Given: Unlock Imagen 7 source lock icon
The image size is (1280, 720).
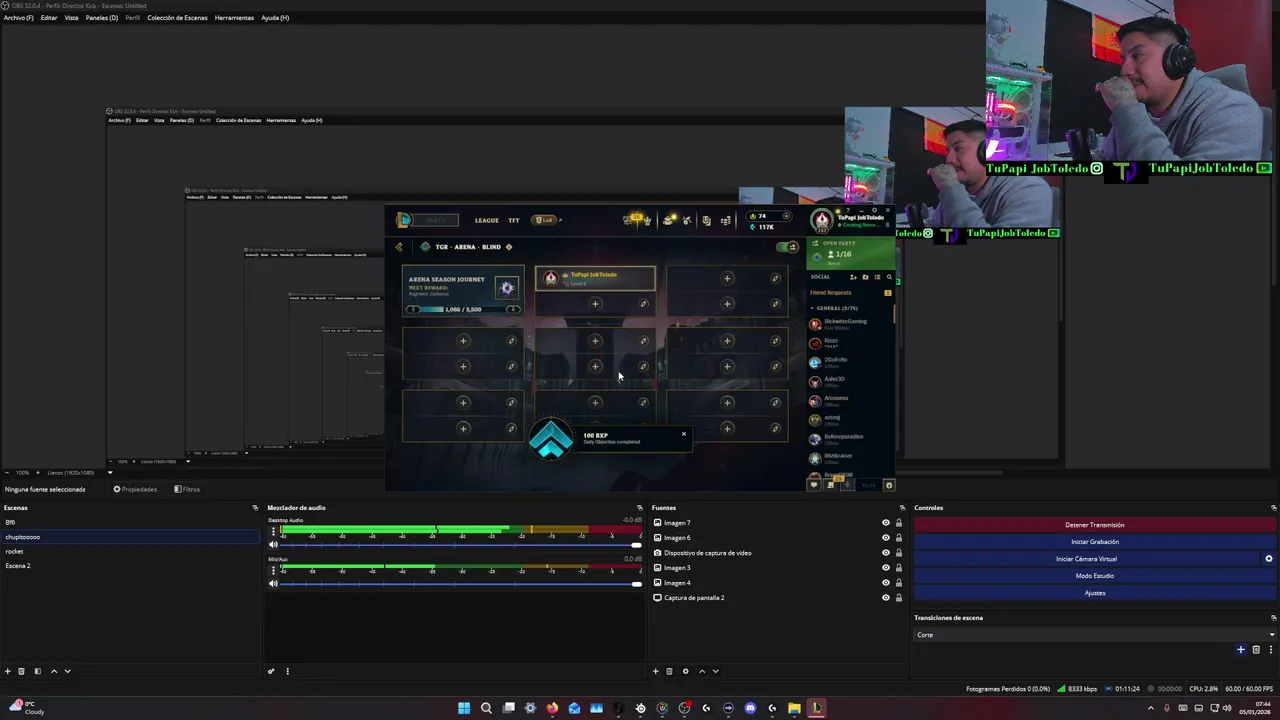Looking at the screenshot, I should [x=898, y=523].
